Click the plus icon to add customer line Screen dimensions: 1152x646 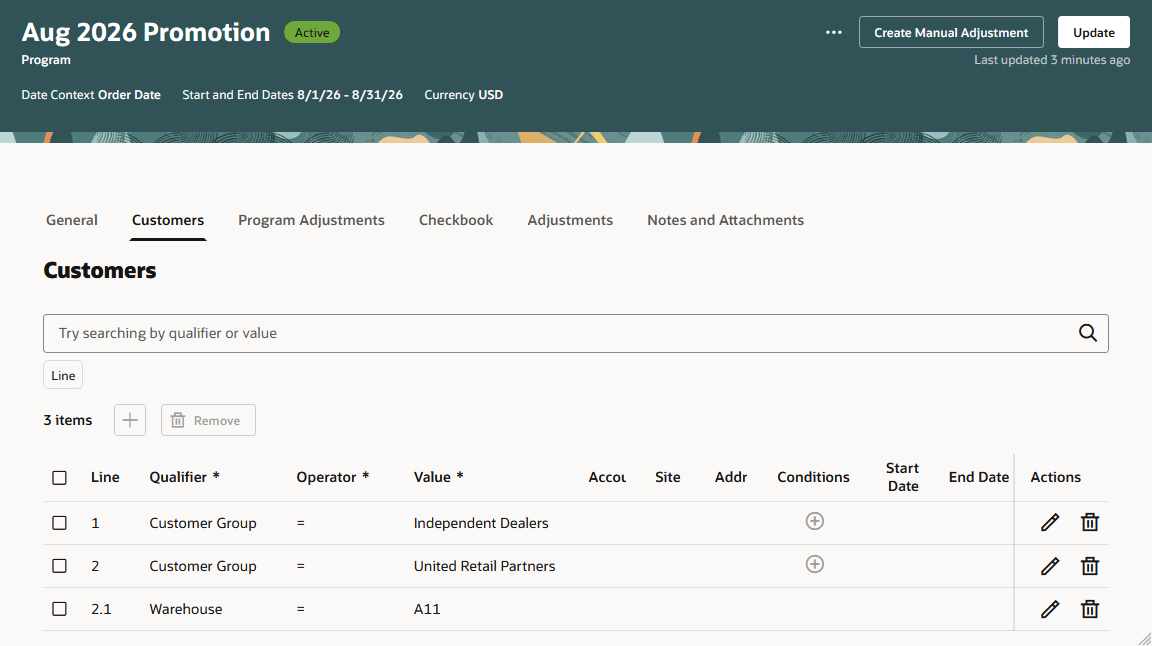[x=130, y=420]
